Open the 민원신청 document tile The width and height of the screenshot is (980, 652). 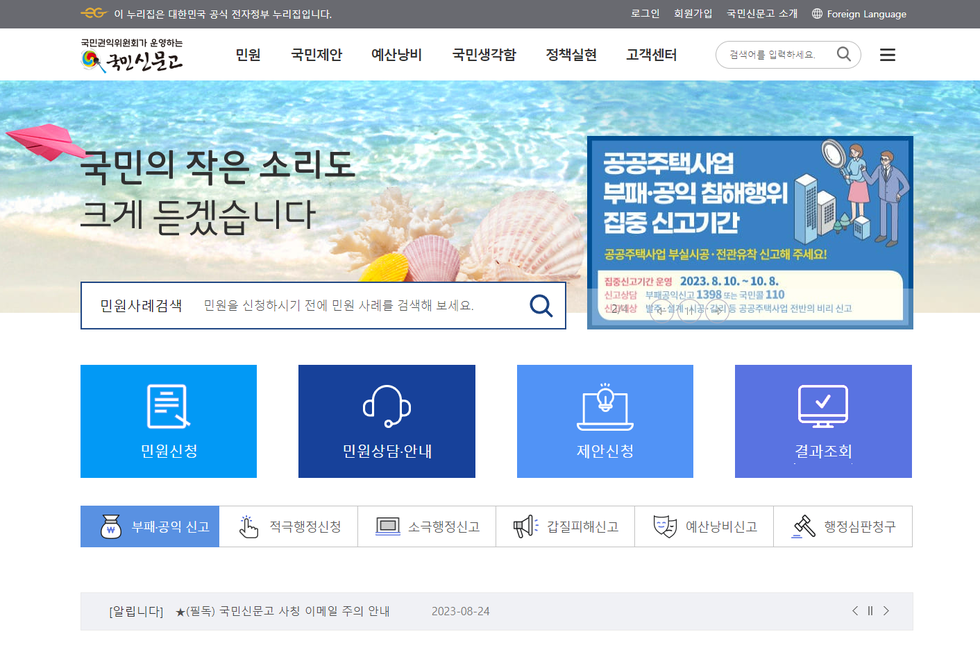[169, 421]
